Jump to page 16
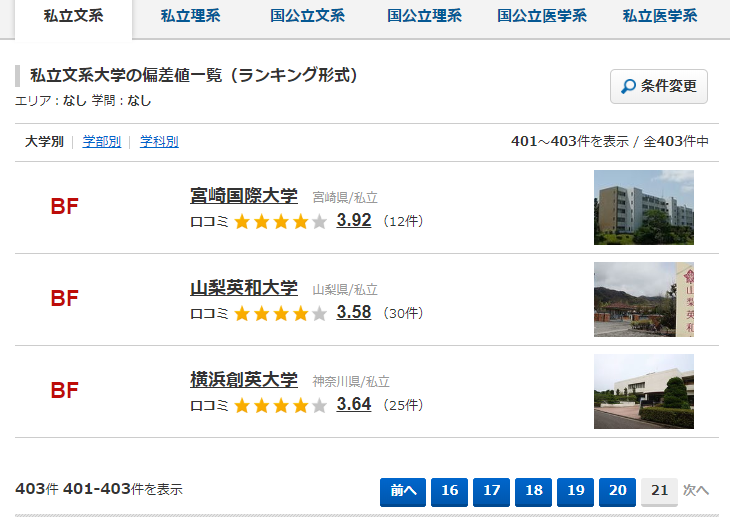 pos(449,492)
